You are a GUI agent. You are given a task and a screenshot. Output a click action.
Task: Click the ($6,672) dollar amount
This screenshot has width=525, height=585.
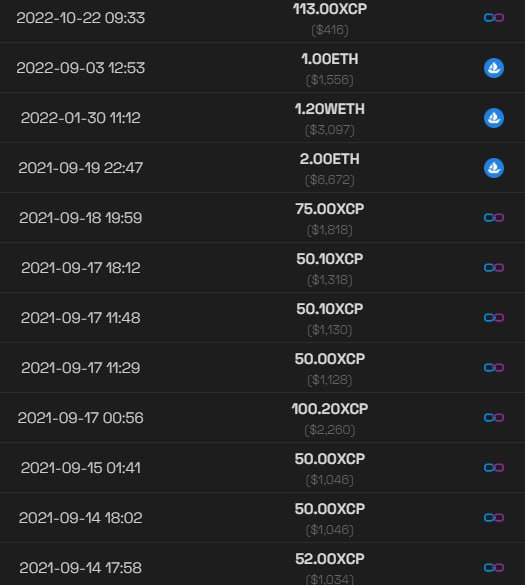pos(329,180)
